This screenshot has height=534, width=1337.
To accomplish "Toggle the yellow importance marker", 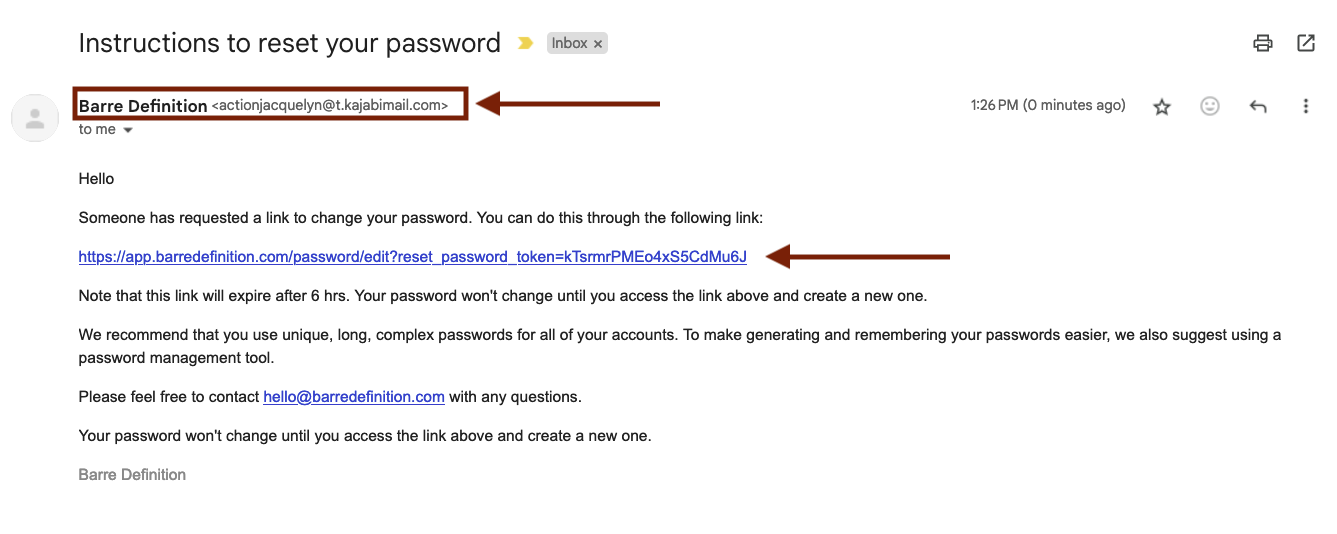I will pos(525,44).
